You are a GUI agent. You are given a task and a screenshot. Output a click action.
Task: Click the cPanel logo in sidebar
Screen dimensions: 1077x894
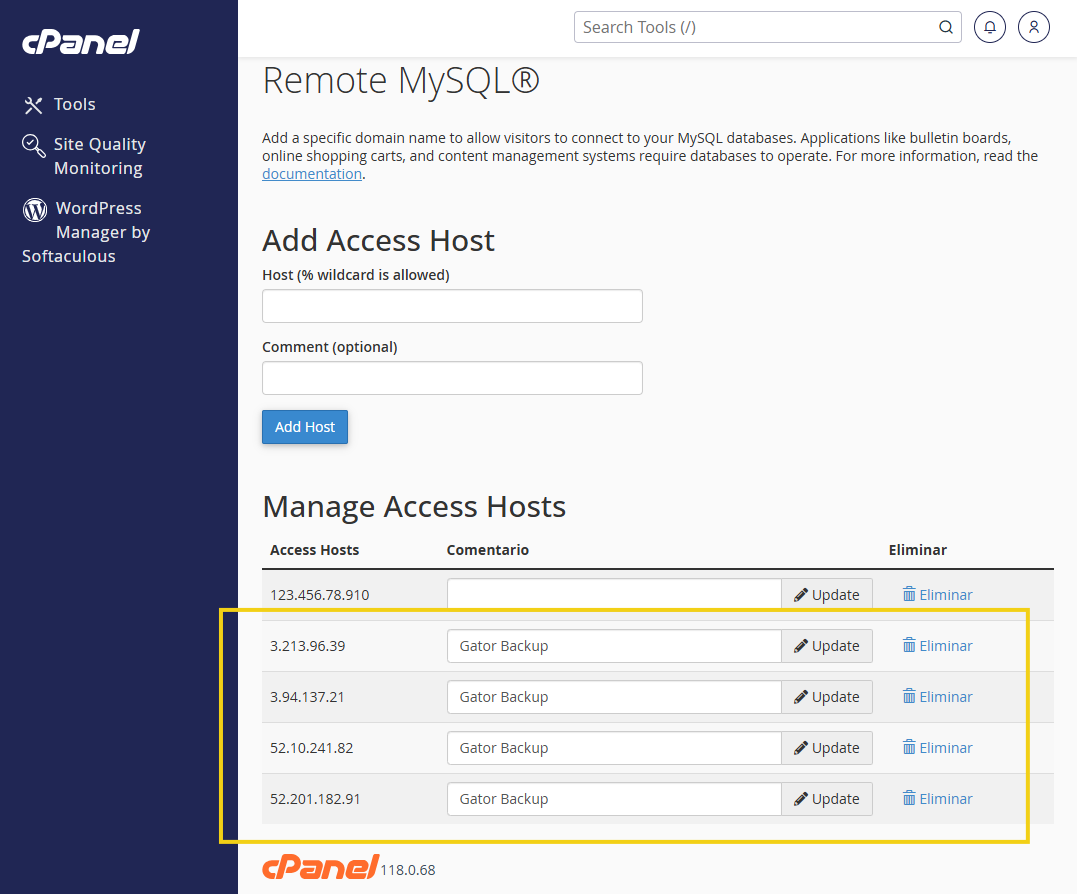tap(81, 42)
